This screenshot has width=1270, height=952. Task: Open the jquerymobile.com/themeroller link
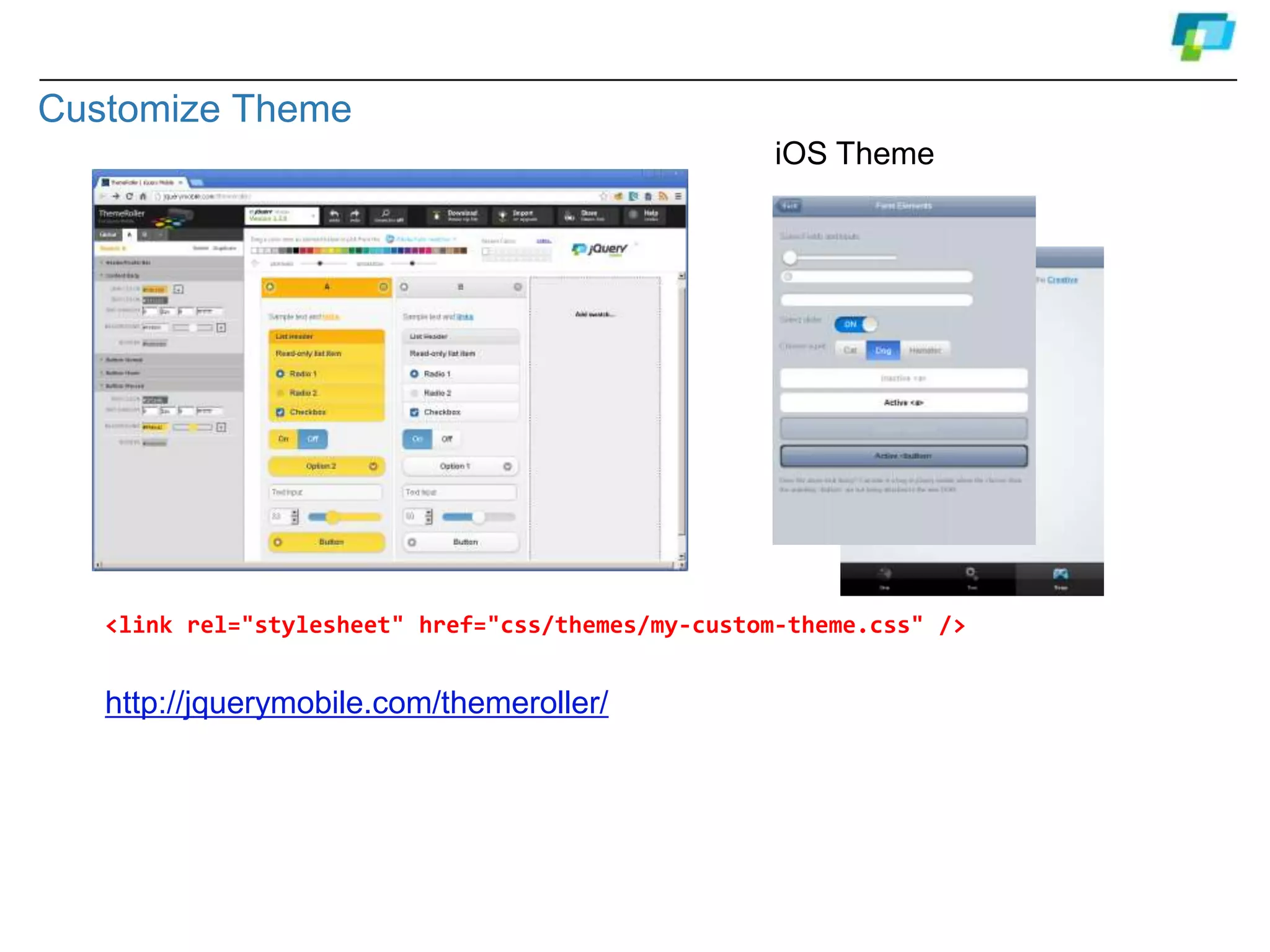click(357, 703)
